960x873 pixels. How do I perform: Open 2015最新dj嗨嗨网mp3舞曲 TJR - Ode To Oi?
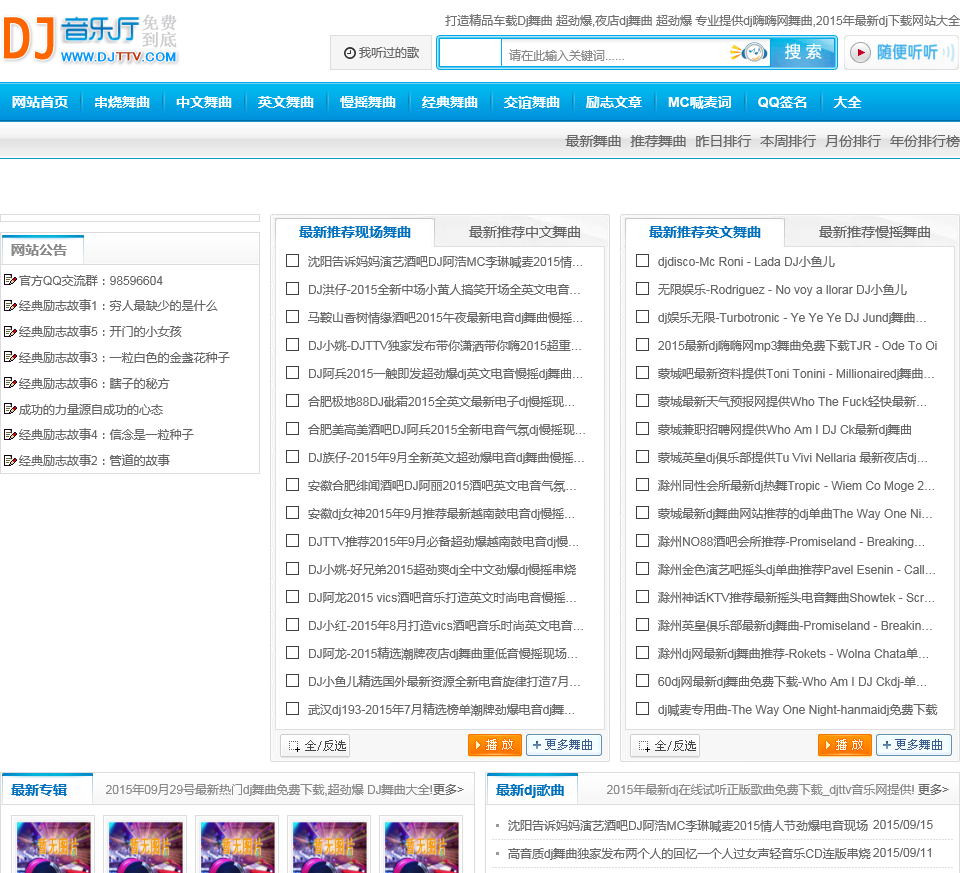[x=797, y=345]
